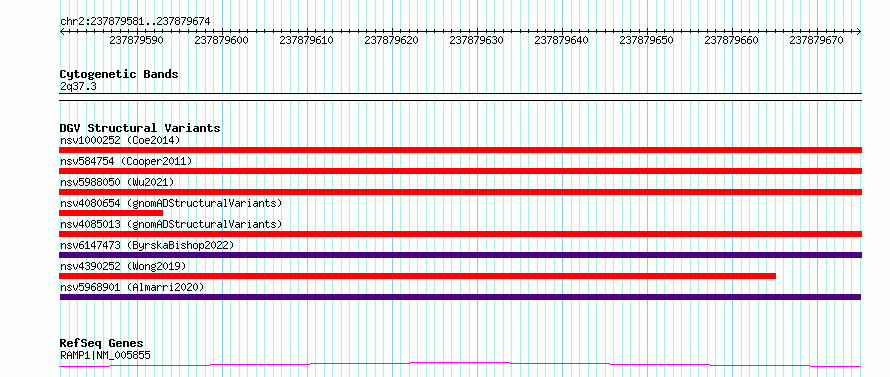Click the red bar for nsv584754

[460, 171]
